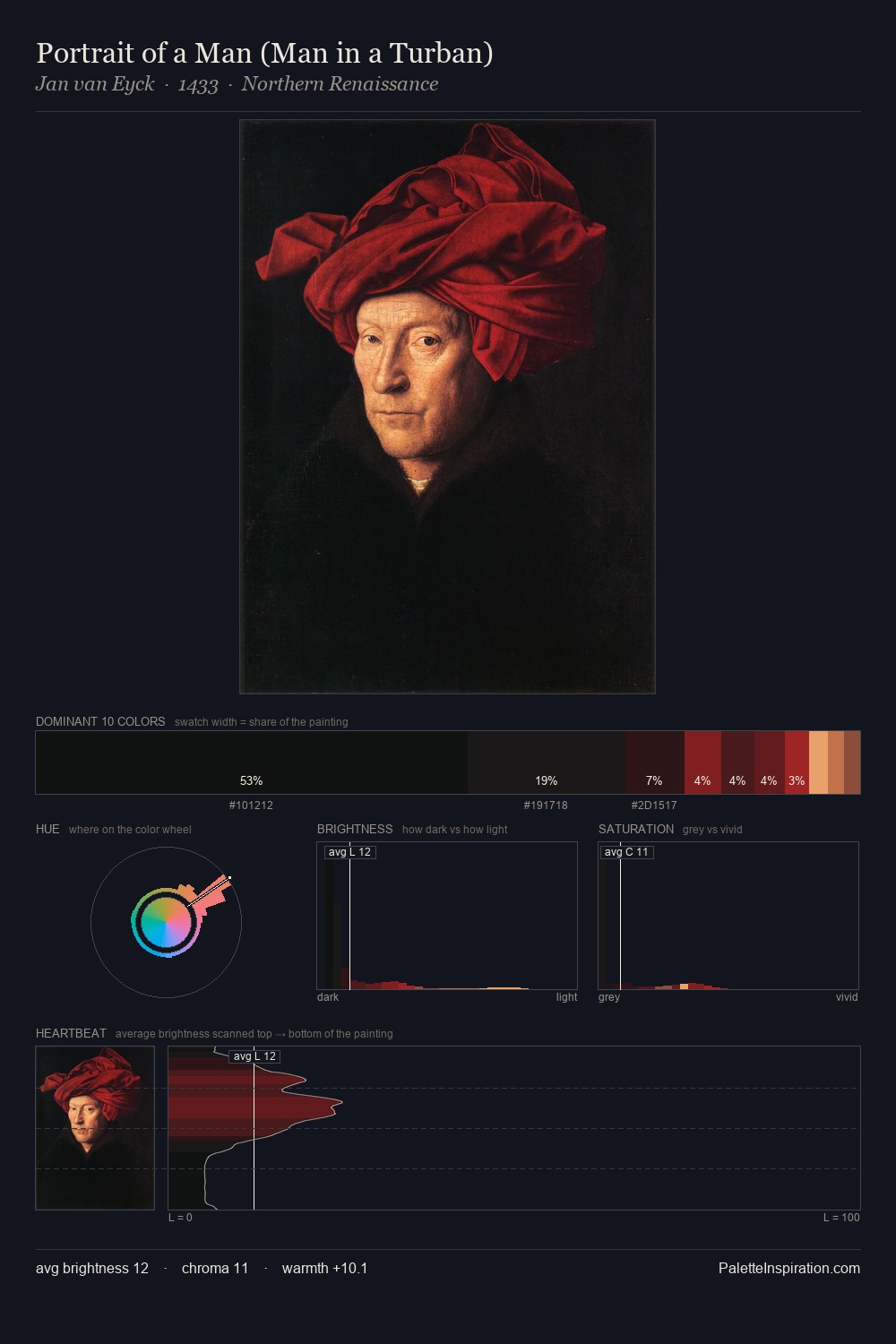
Task: Click the avg L 12 tag in Brightness chart
Action: 349,852
